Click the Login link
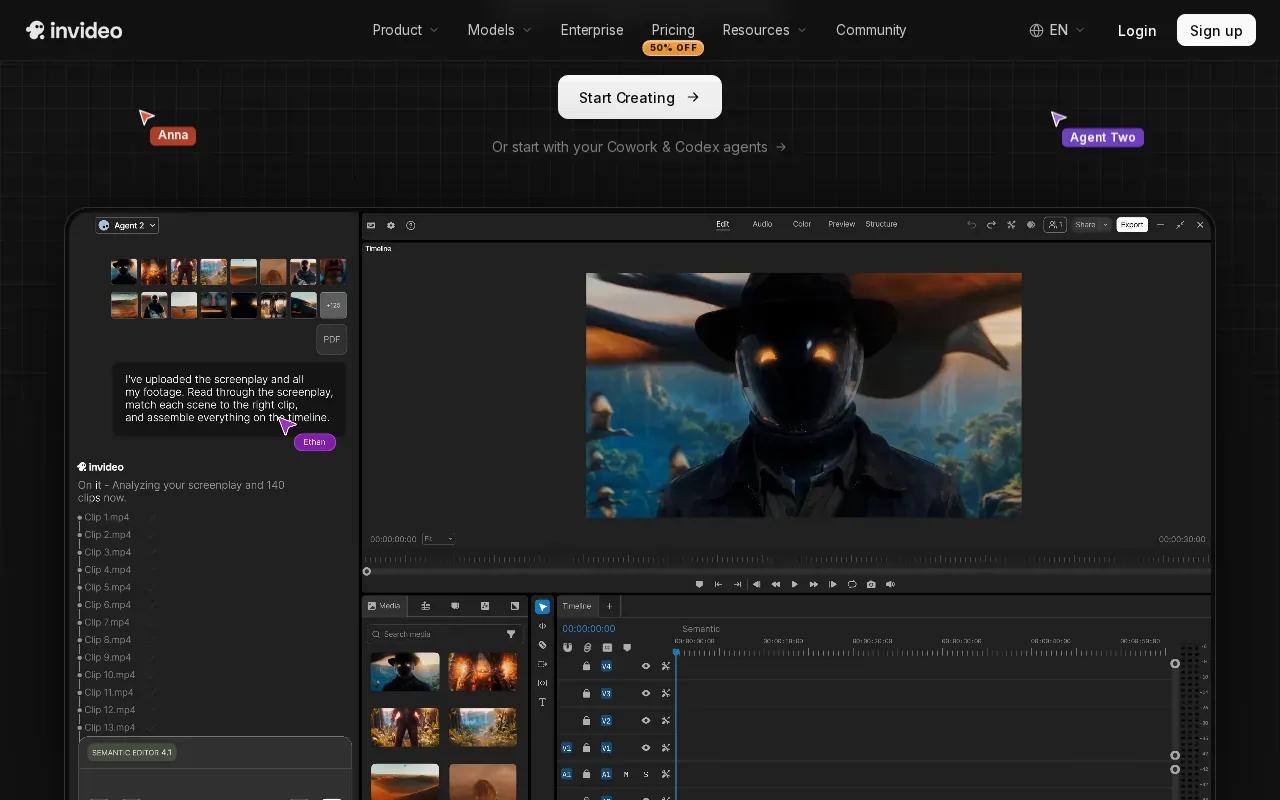 (1137, 30)
